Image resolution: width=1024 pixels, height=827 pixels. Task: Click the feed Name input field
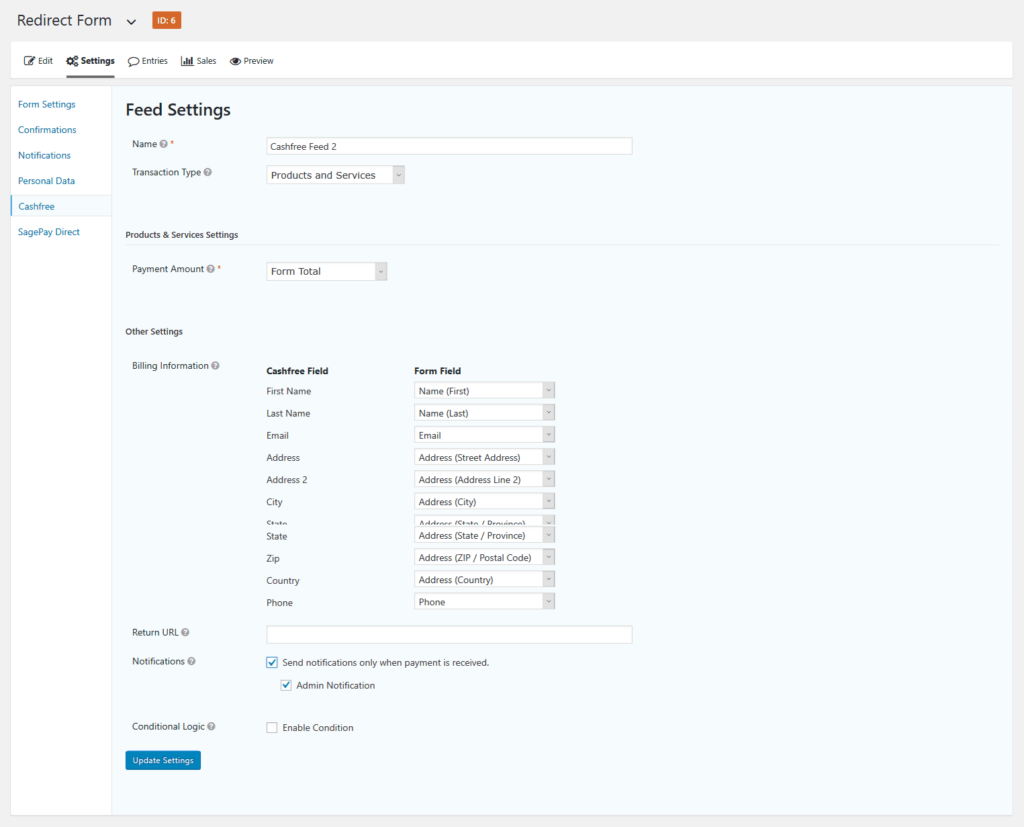point(449,146)
